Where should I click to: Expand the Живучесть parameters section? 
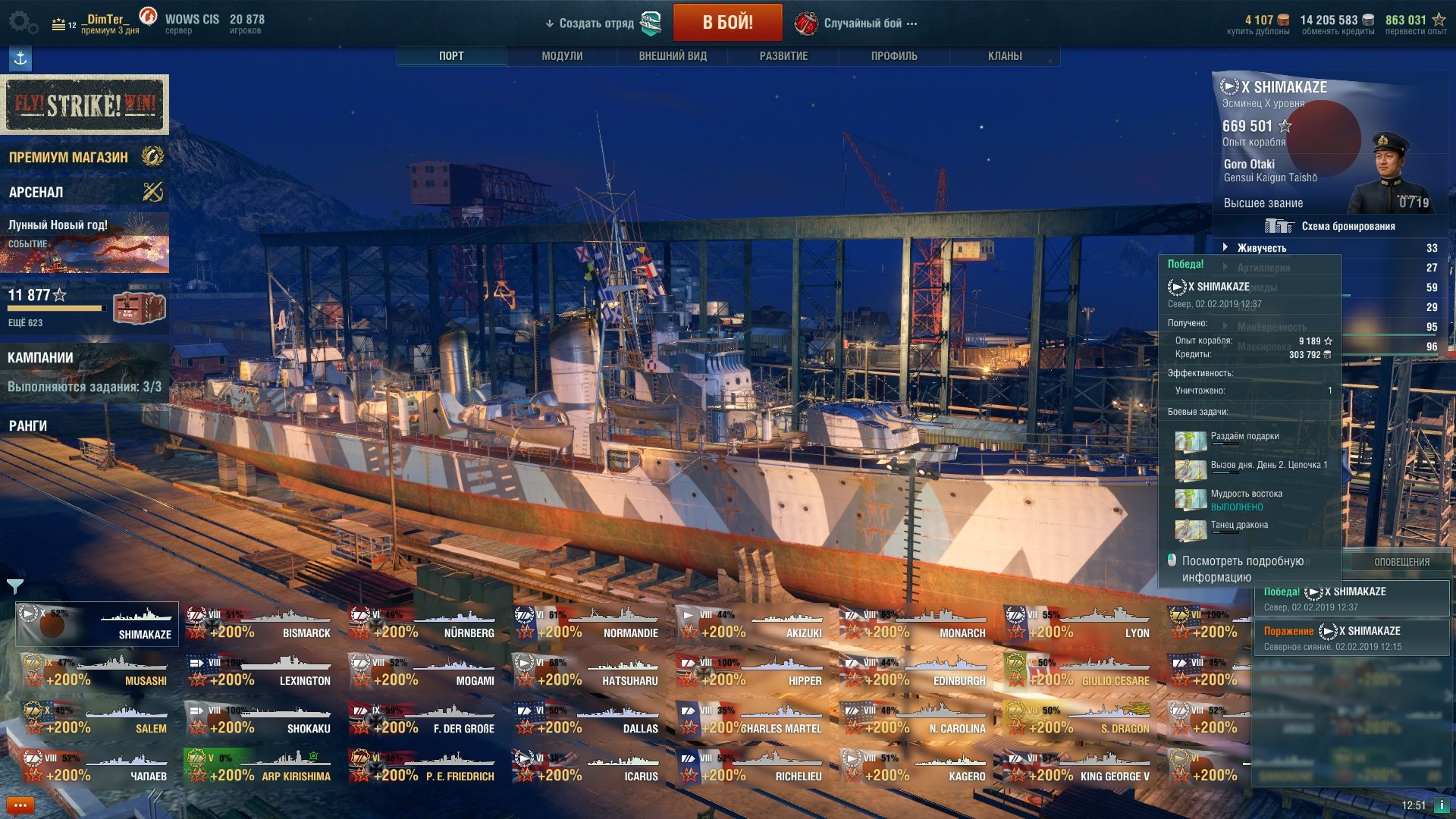tap(1225, 247)
